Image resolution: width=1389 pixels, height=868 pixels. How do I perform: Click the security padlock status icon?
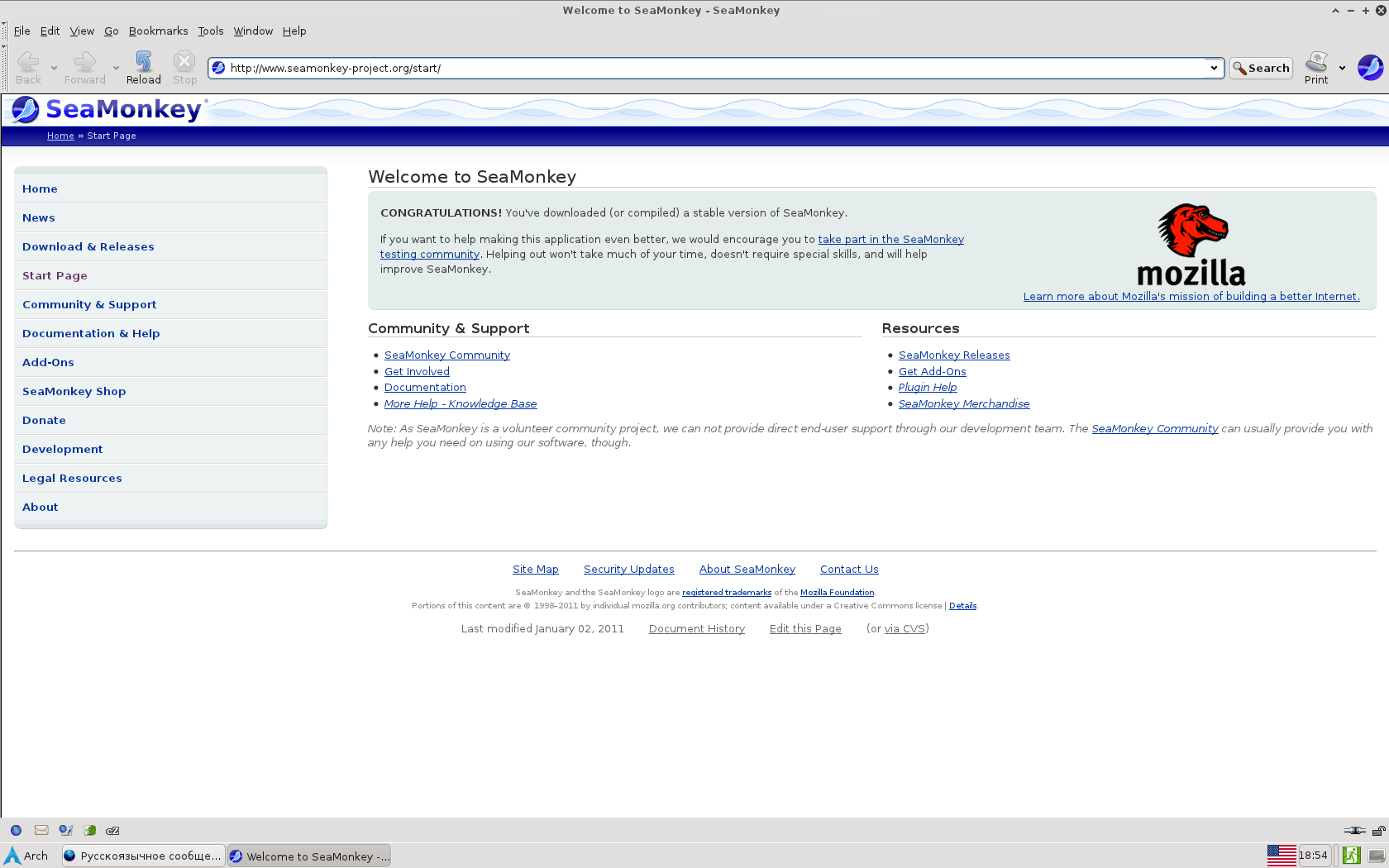(1378, 831)
